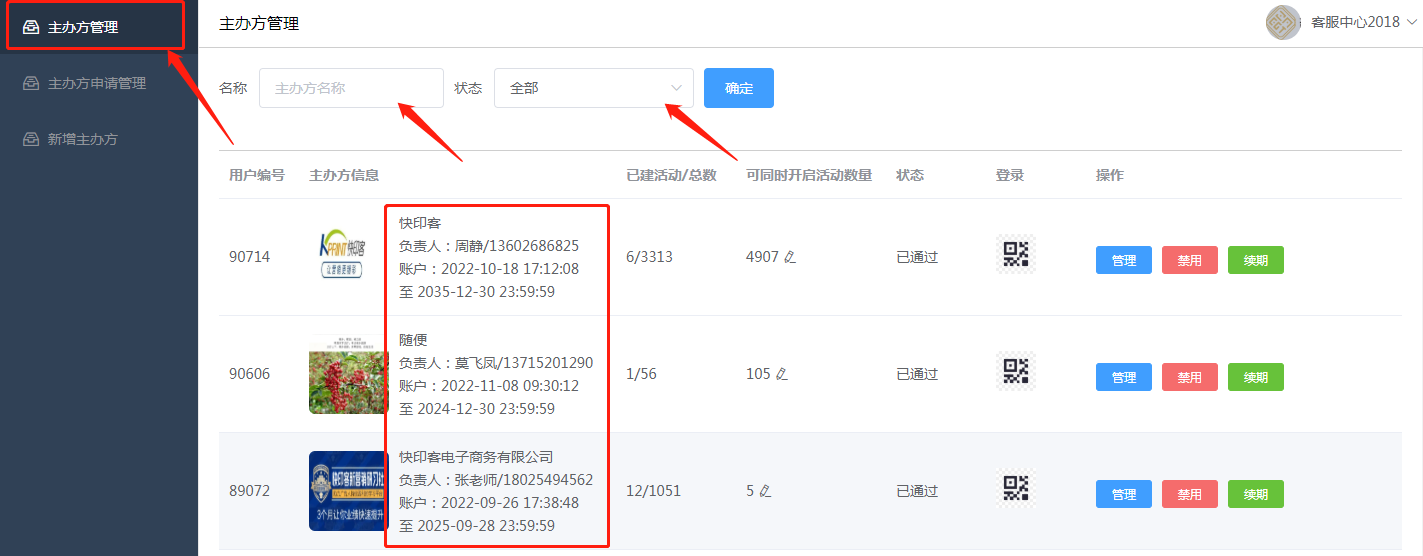Click the QR code icon for user 90606

click(1015, 371)
